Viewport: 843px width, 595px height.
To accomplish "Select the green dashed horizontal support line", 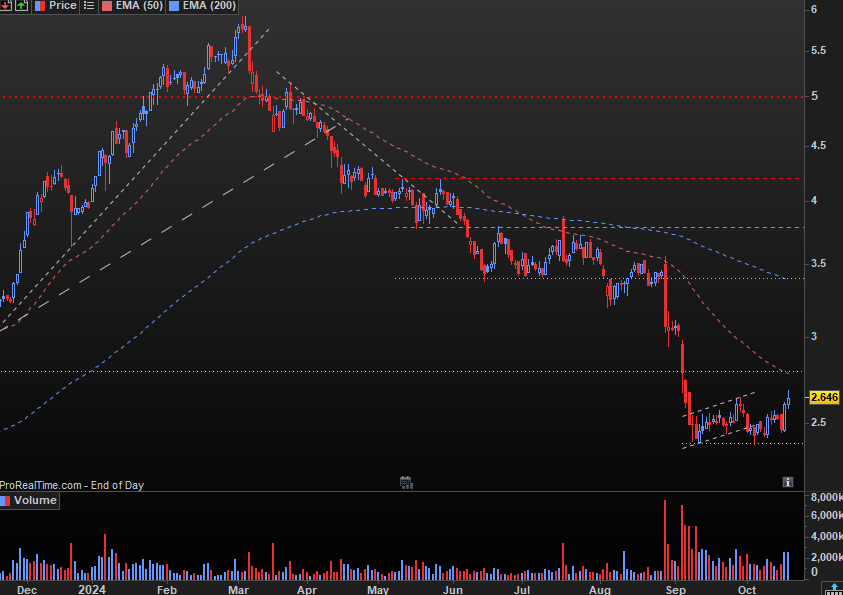I will [x=599, y=228].
